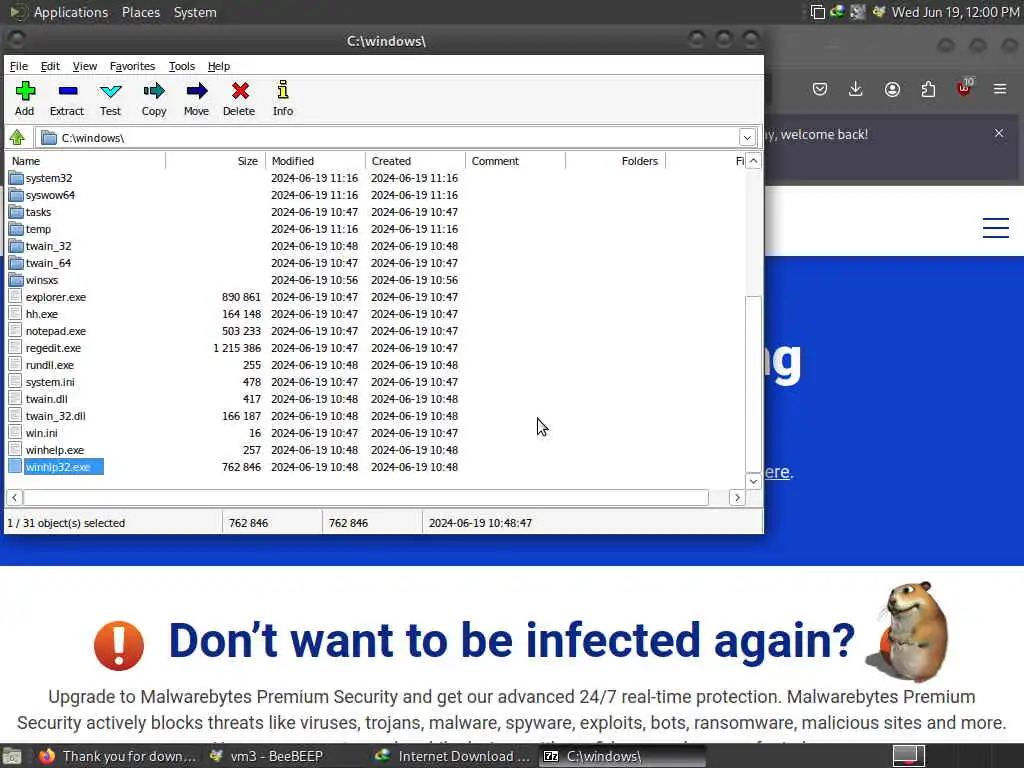
Task: Click the C:\windows\ address field
Action: coord(388,138)
